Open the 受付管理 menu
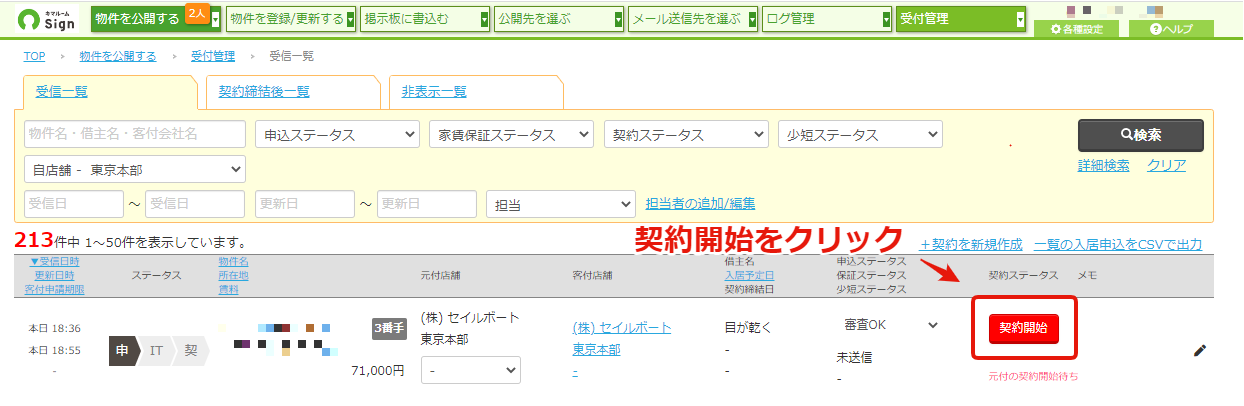Image resolution: width=1244 pixels, height=406 pixels. 961,18
